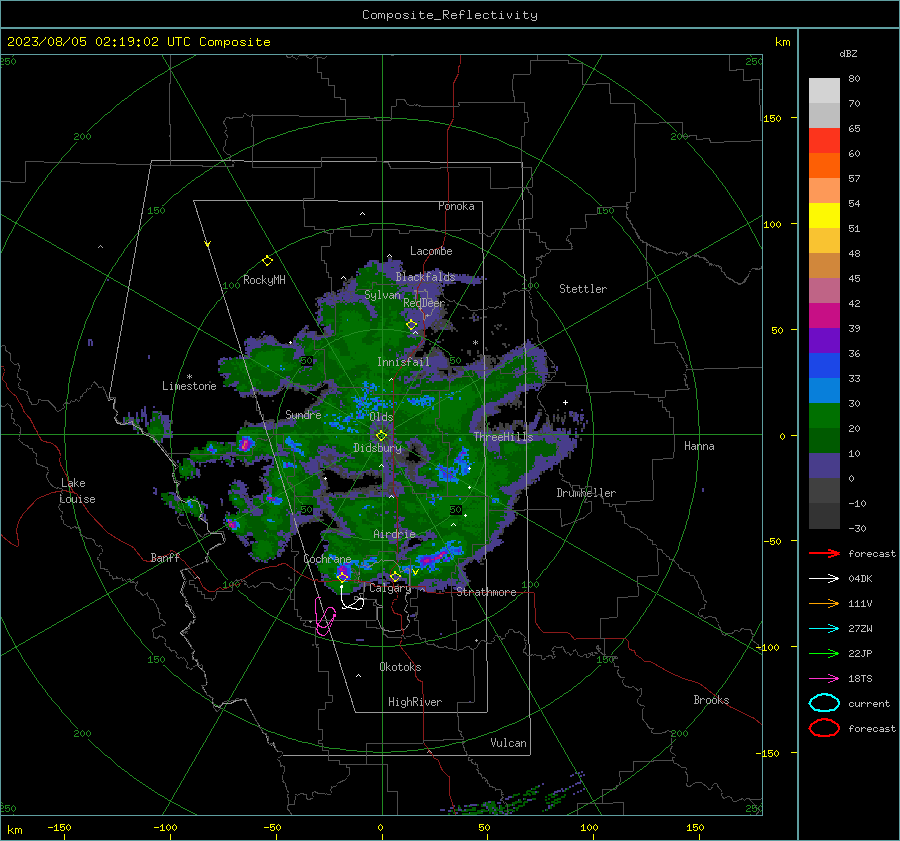Click the Strathmore town label
900x841 pixels.
486,592
